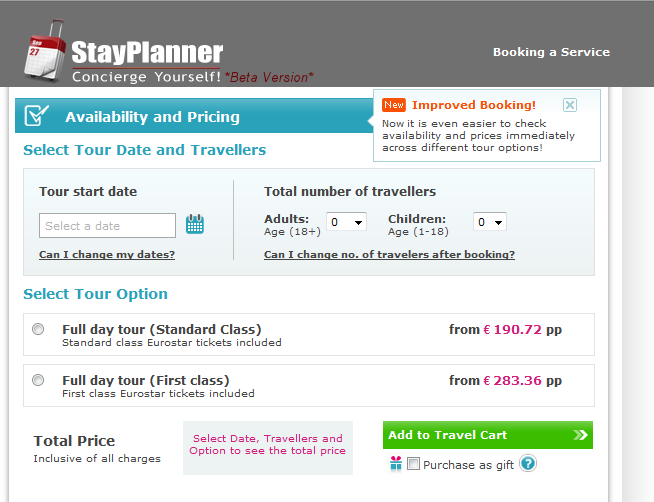Click the help question mark icon

click(x=528, y=464)
